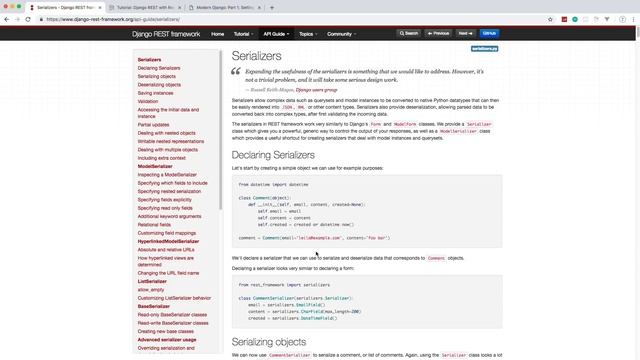This screenshot has height=360, width=640.
Task: Expand the Tutorial dropdown menu
Action: tap(243, 34)
